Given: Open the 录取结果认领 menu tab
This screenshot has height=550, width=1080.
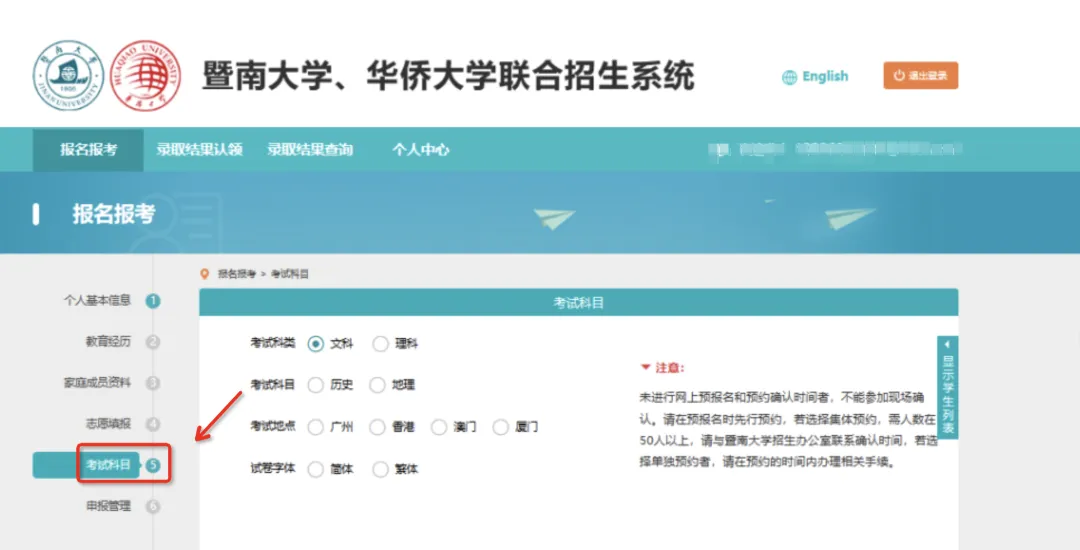Looking at the screenshot, I should click(199, 150).
